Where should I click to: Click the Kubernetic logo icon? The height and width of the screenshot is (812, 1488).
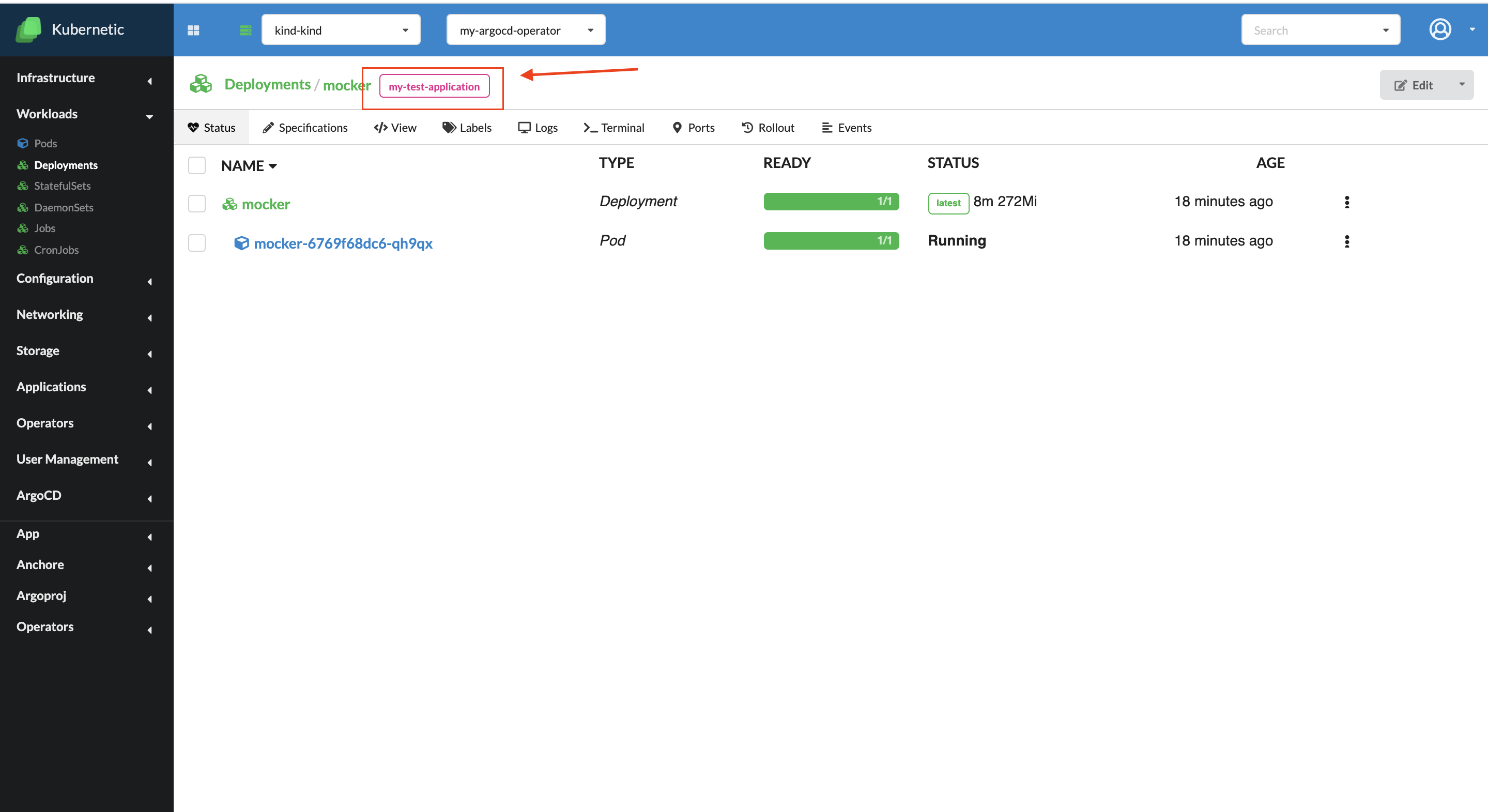coord(28,29)
